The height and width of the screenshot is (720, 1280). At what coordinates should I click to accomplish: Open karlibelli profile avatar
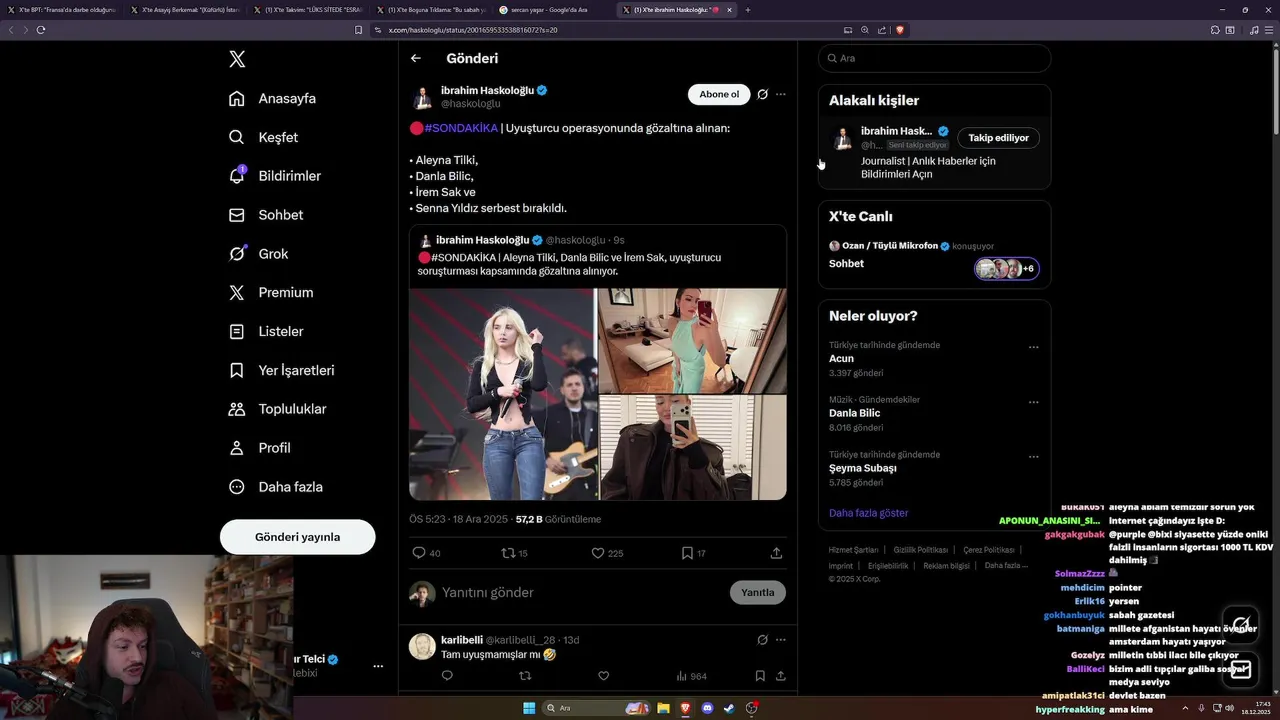click(422, 646)
